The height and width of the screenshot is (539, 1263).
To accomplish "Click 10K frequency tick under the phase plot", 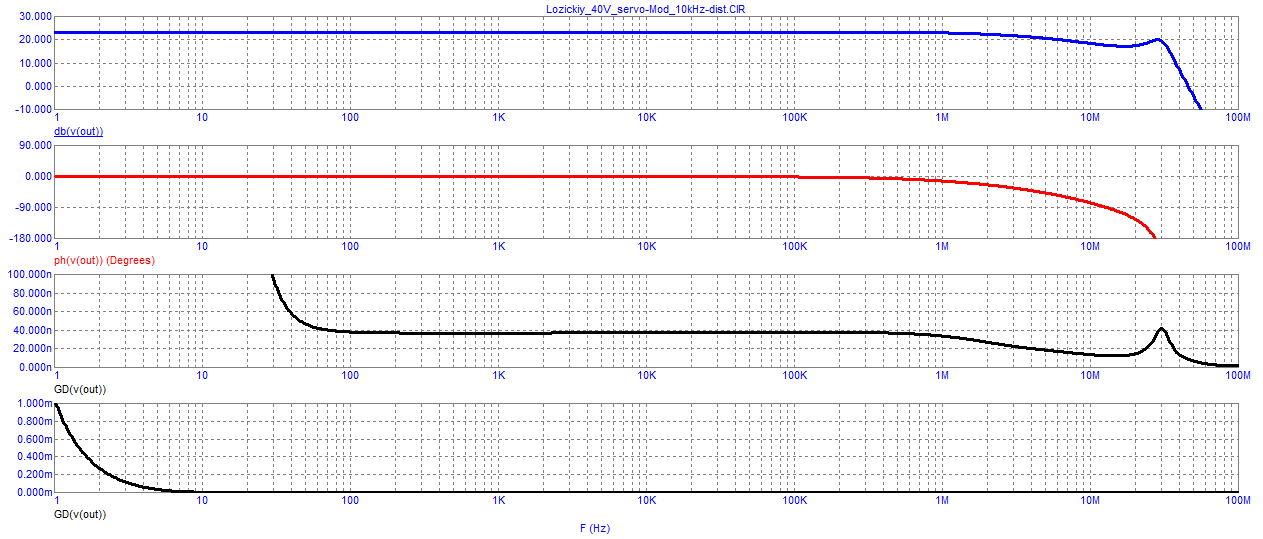I will [x=646, y=246].
